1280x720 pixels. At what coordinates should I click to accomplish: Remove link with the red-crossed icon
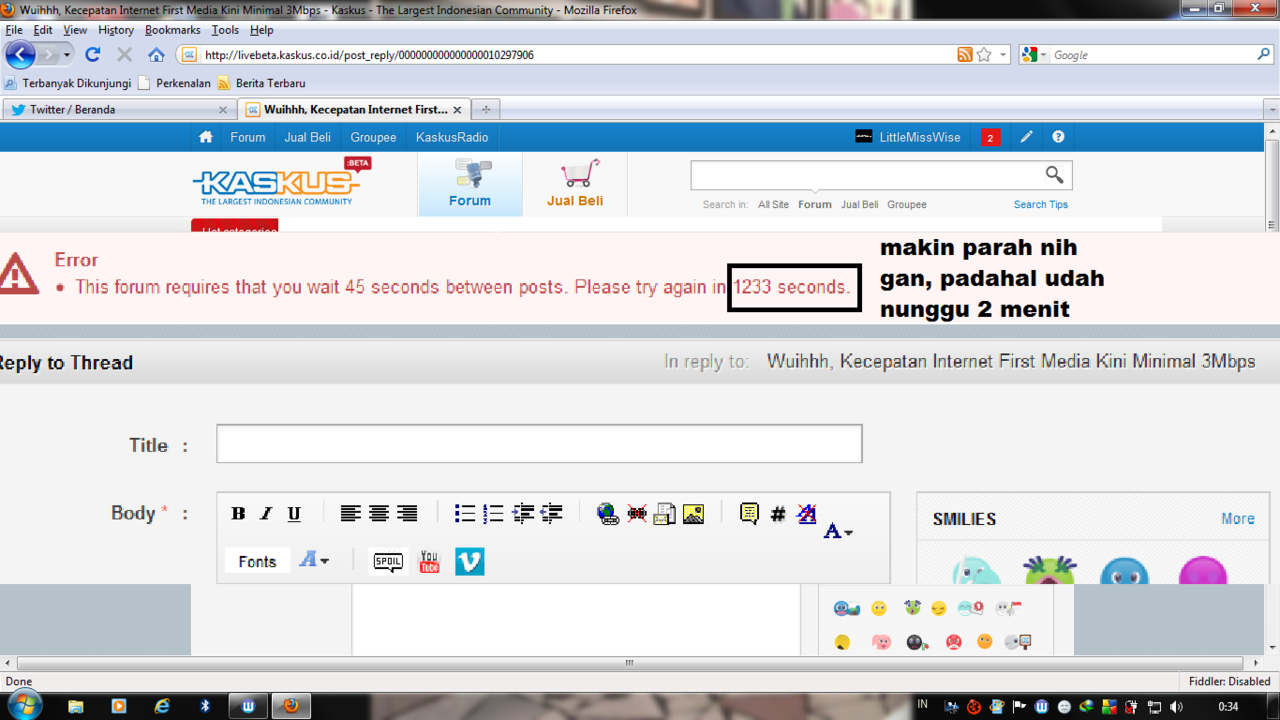coord(637,514)
